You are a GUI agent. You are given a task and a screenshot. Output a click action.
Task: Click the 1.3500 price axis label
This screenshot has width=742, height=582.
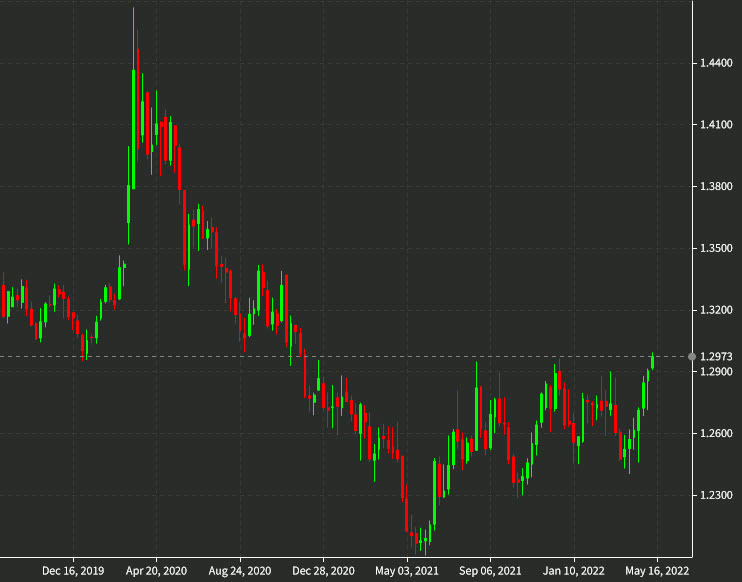coord(716,248)
